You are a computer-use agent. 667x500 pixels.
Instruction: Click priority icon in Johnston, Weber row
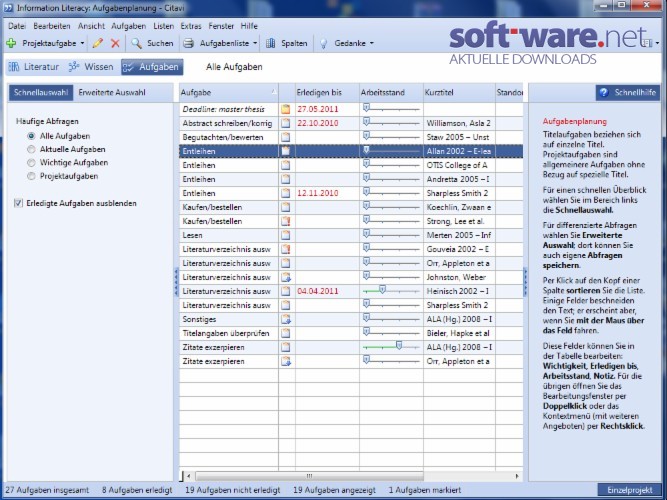click(286, 277)
